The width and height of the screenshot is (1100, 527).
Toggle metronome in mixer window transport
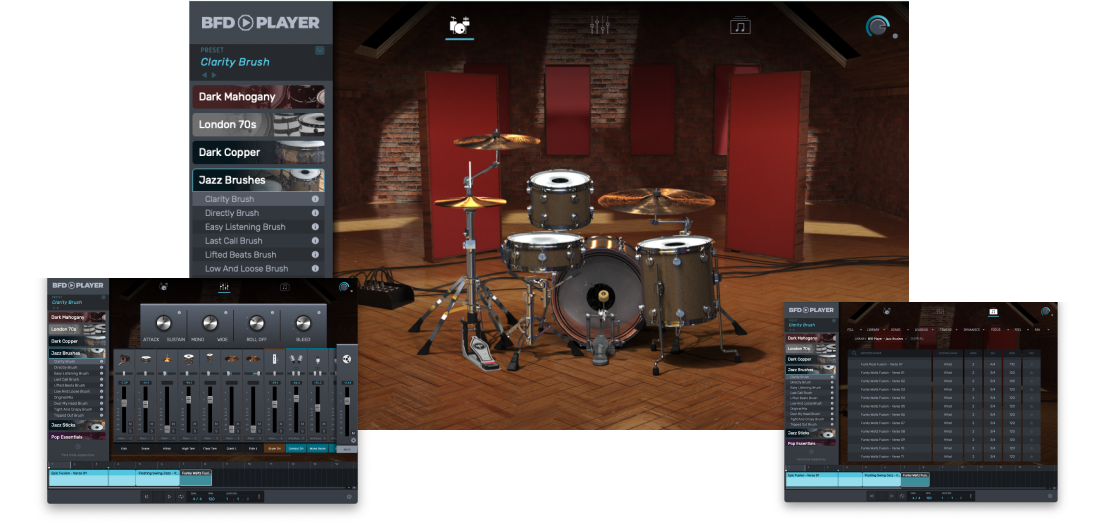pos(259,496)
